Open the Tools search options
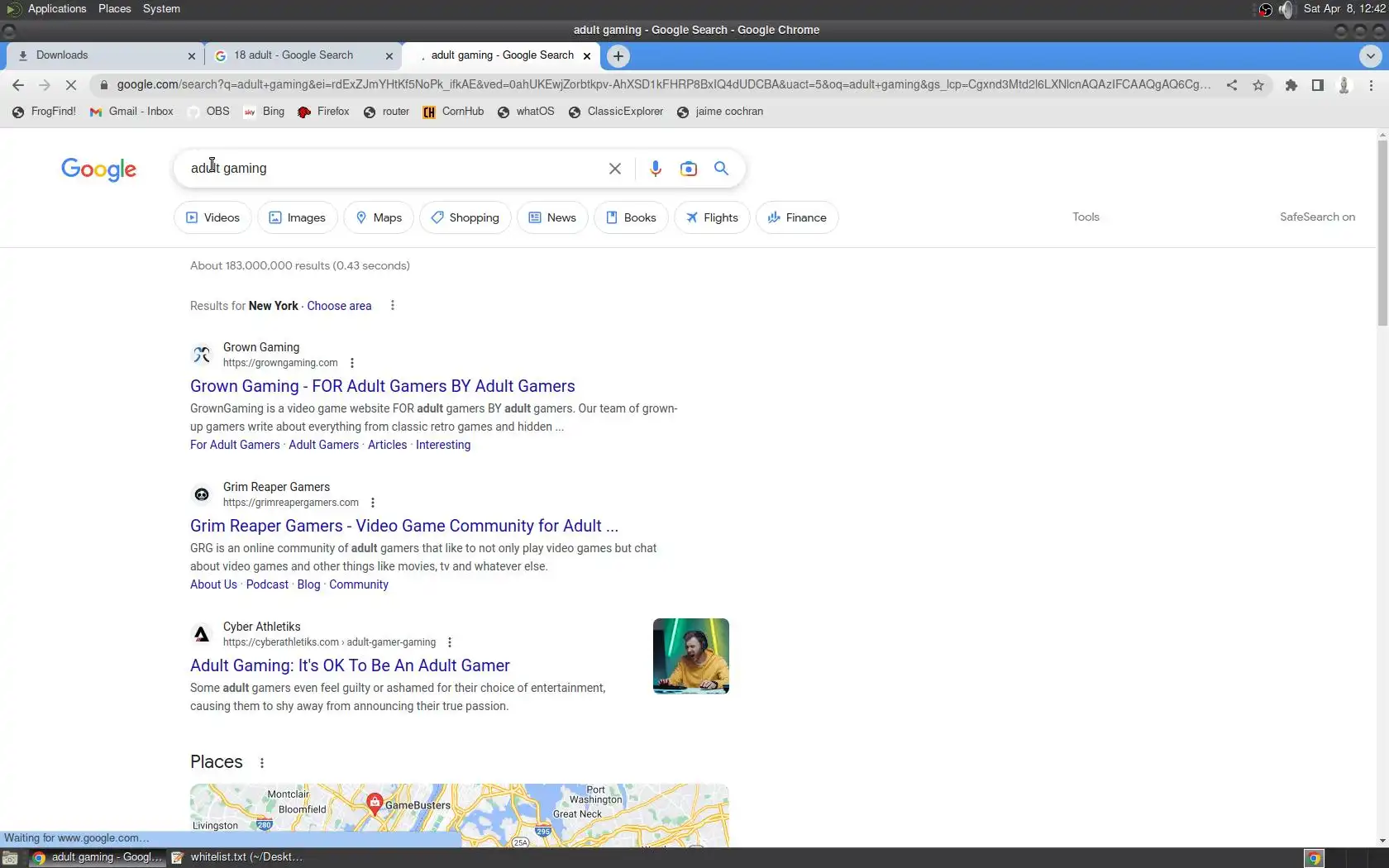The width and height of the screenshot is (1389, 868). [x=1086, y=217]
